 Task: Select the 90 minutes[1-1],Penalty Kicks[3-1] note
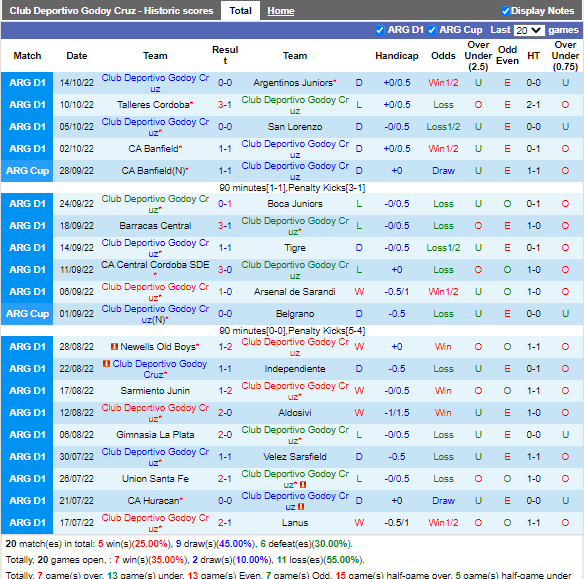(292, 187)
